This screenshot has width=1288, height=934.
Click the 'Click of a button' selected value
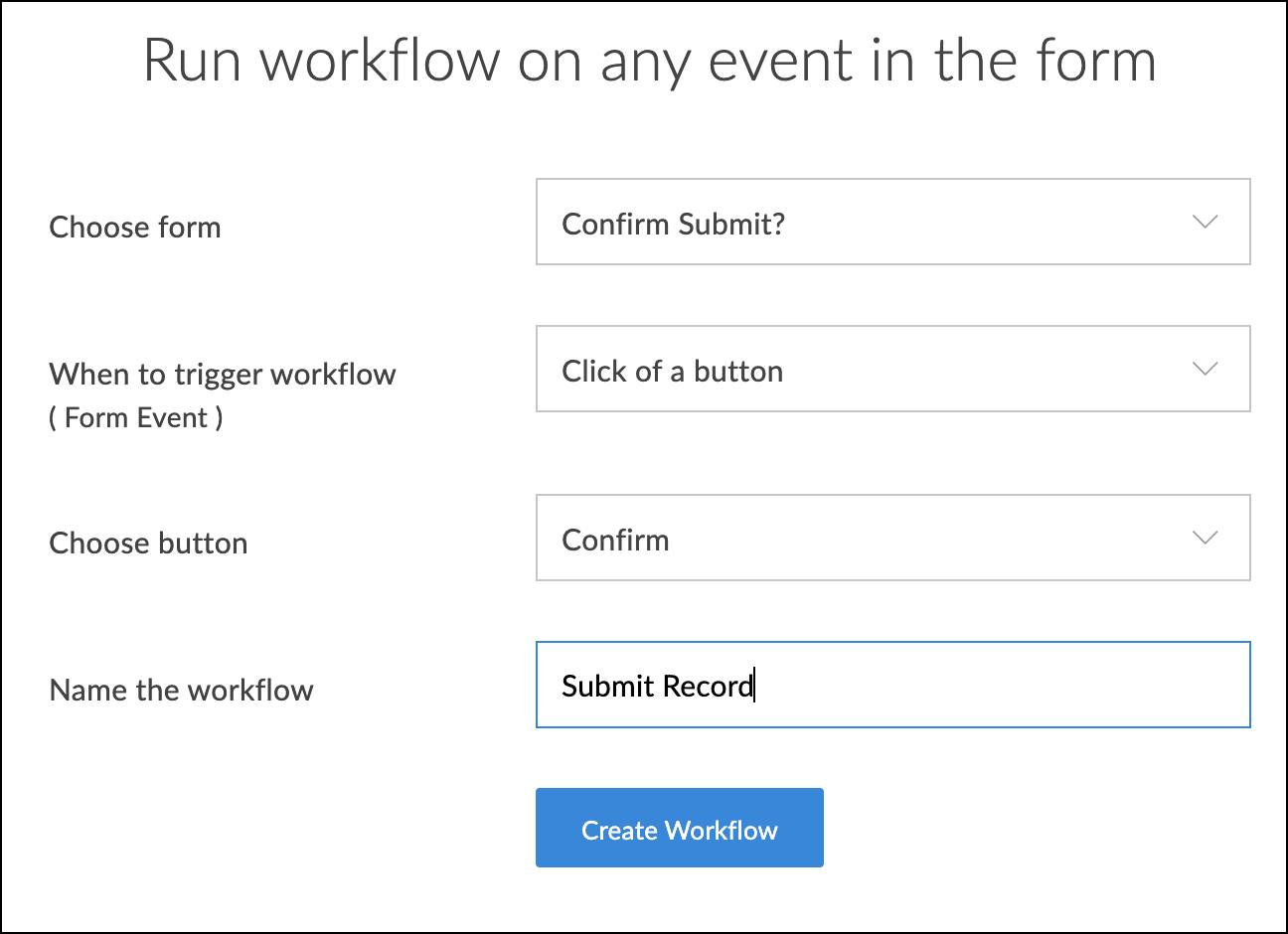tap(672, 371)
